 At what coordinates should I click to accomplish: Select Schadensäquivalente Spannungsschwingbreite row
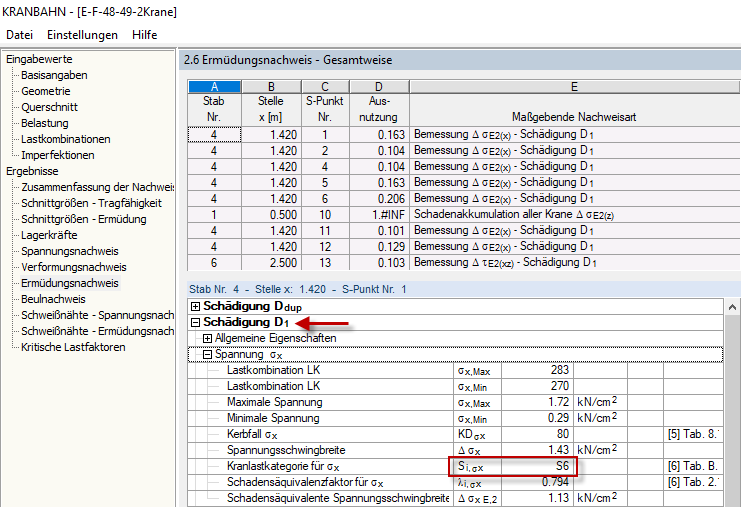tap(455, 498)
